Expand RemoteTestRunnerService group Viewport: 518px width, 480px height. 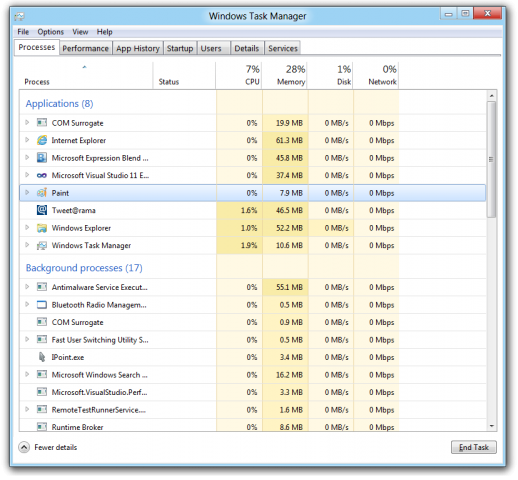(x=27, y=409)
